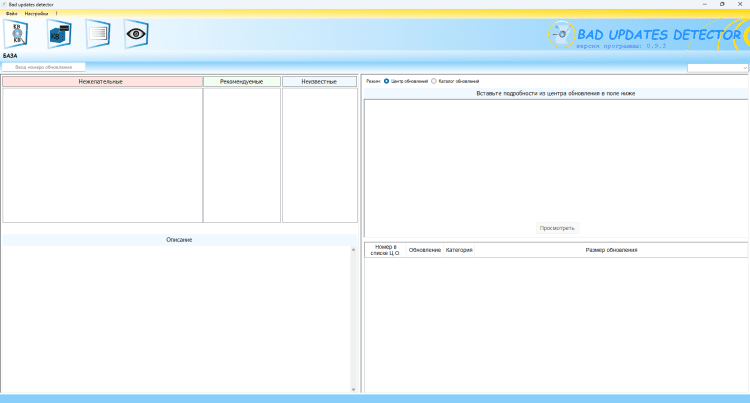Click the Категория column header

click(x=459, y=250)
